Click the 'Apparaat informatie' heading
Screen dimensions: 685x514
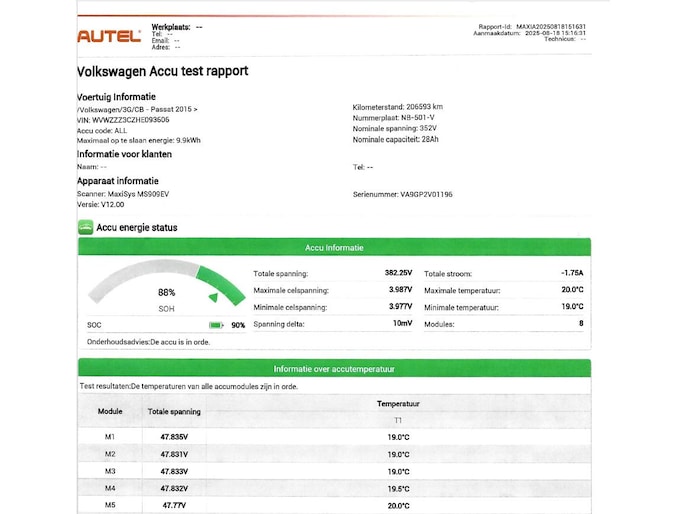click(x=118, y=181)
